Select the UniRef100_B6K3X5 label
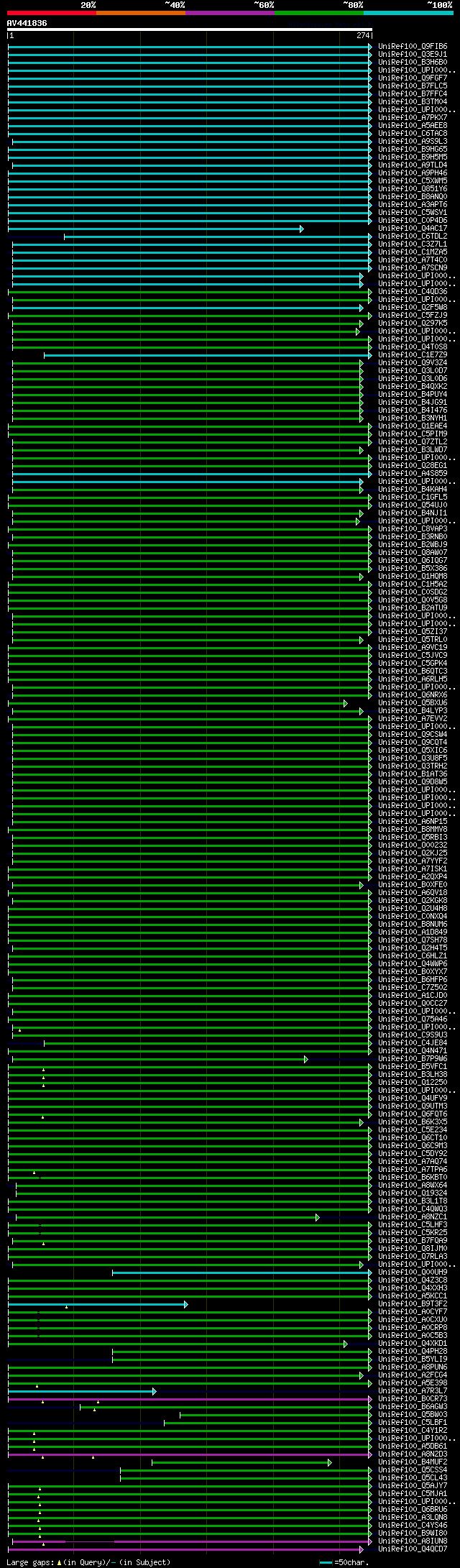Viewport: 460px width, 1568px height. (x=413, y=1122)
